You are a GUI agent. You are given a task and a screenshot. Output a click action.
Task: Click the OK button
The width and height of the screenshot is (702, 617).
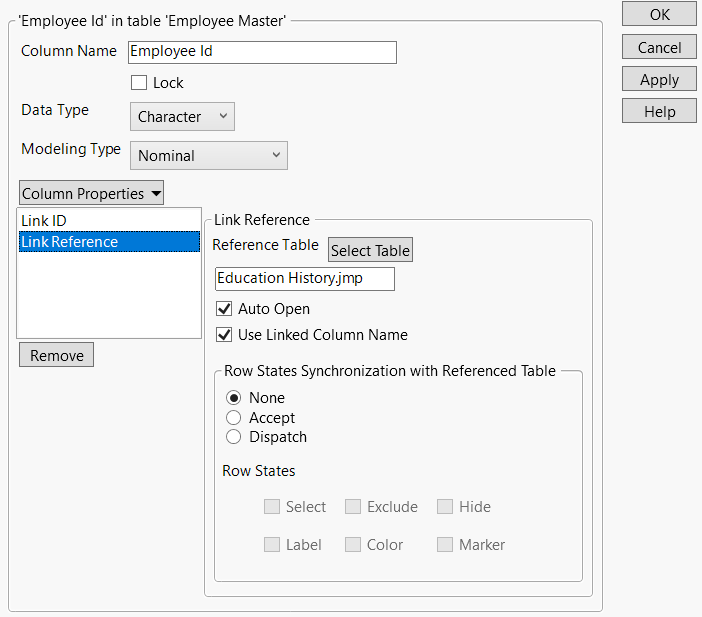659,14
